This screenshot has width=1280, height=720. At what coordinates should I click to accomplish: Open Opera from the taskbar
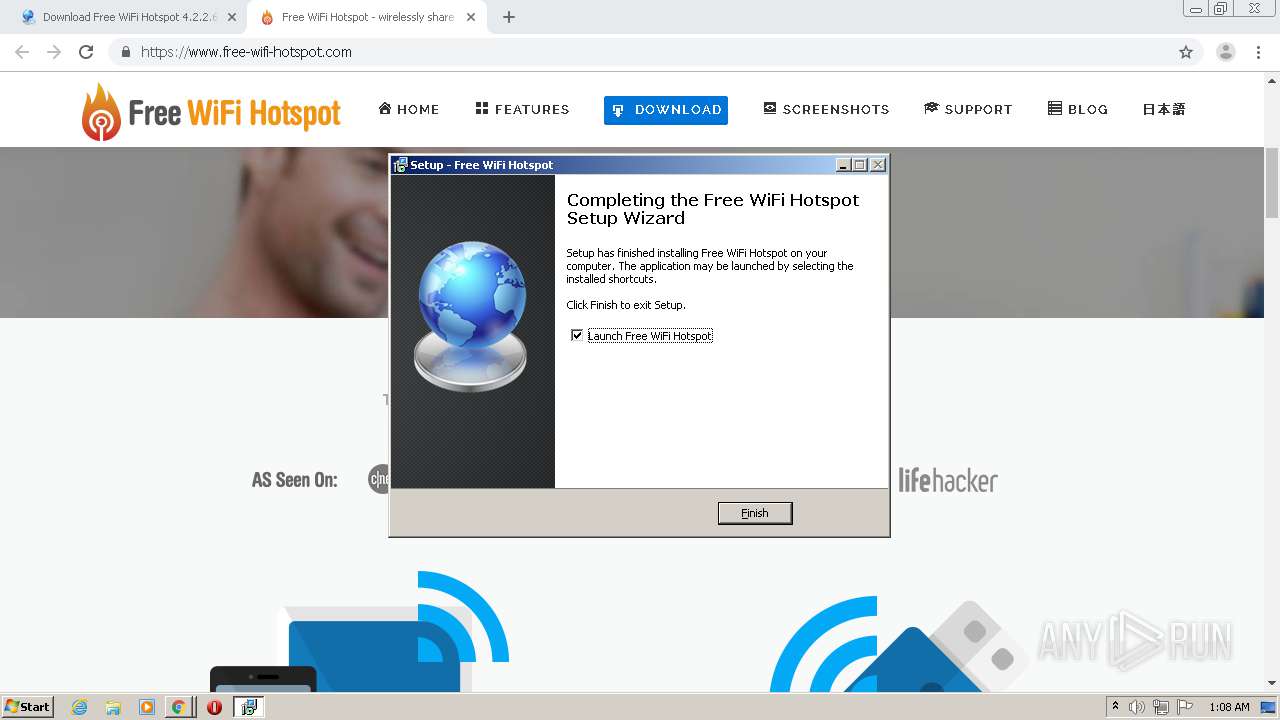coord(214,707)
